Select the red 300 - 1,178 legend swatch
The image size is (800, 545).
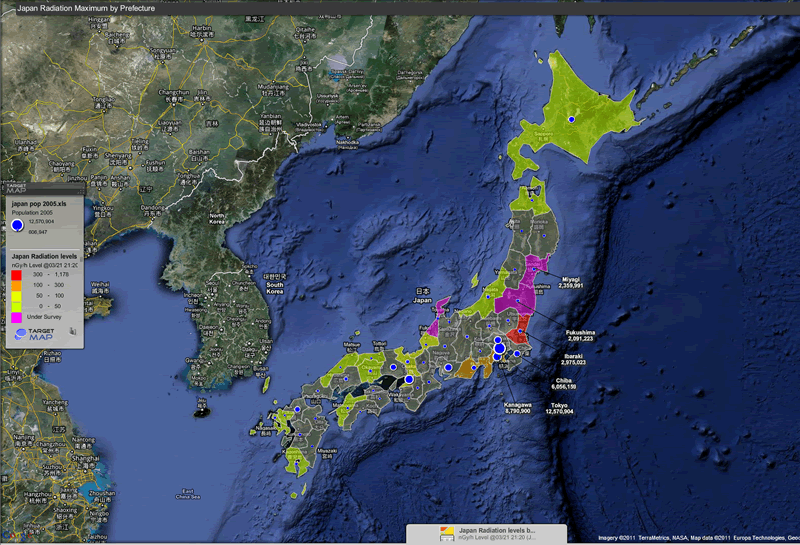pos(16,273)
